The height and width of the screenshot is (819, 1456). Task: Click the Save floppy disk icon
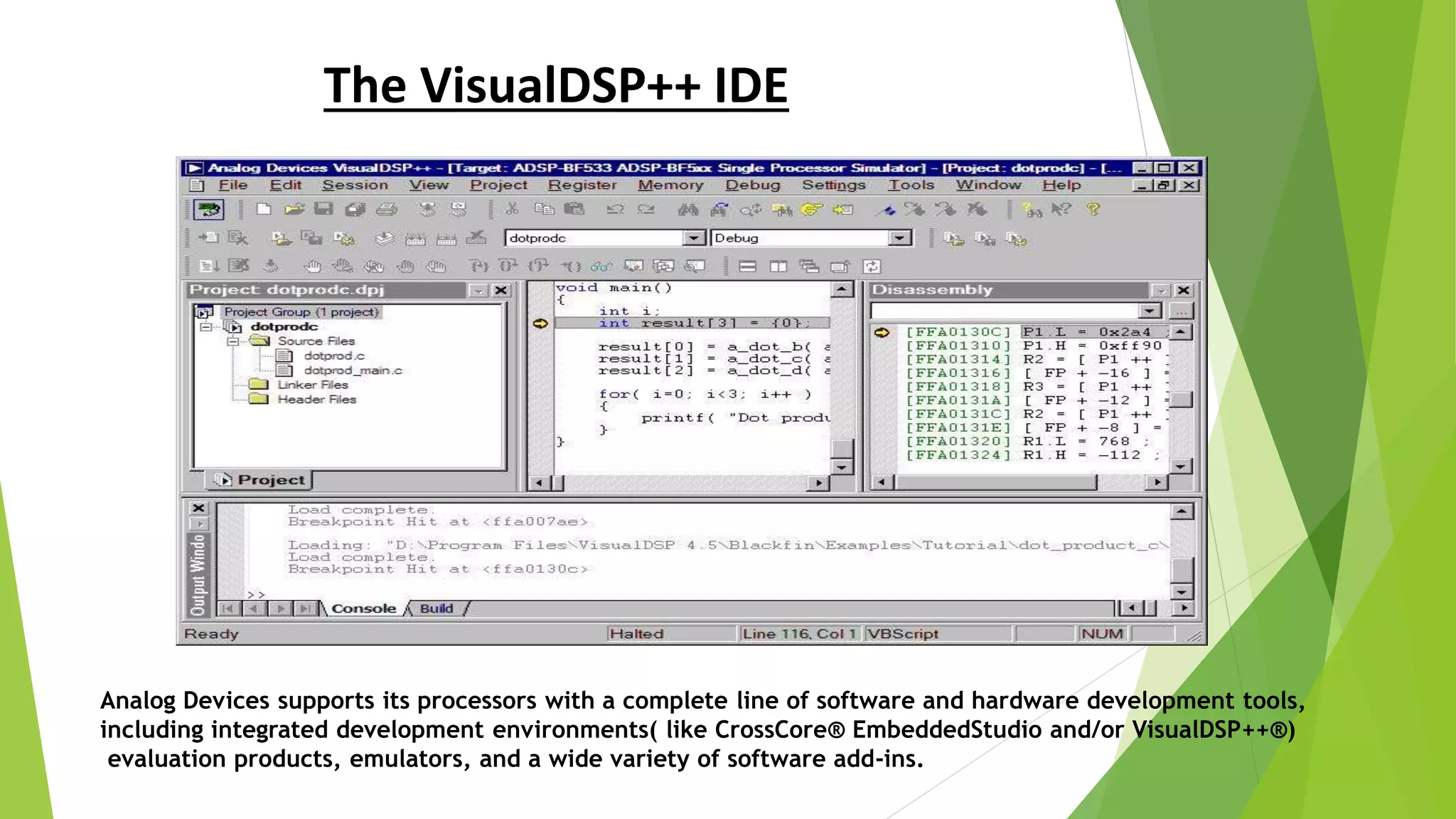324,209
